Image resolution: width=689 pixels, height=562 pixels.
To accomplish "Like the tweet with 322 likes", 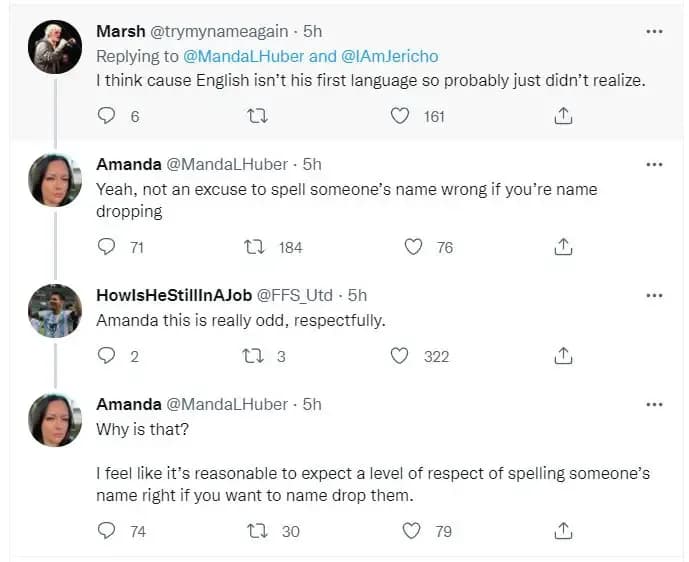I will [x=400, y=356].
